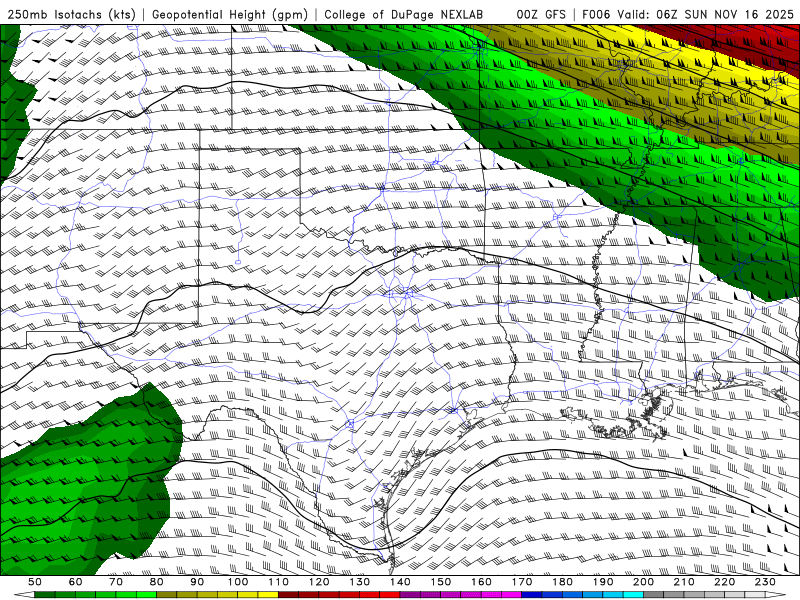
Task: Click the 110 value on the color scale
Action: click(x=278, y=582)
